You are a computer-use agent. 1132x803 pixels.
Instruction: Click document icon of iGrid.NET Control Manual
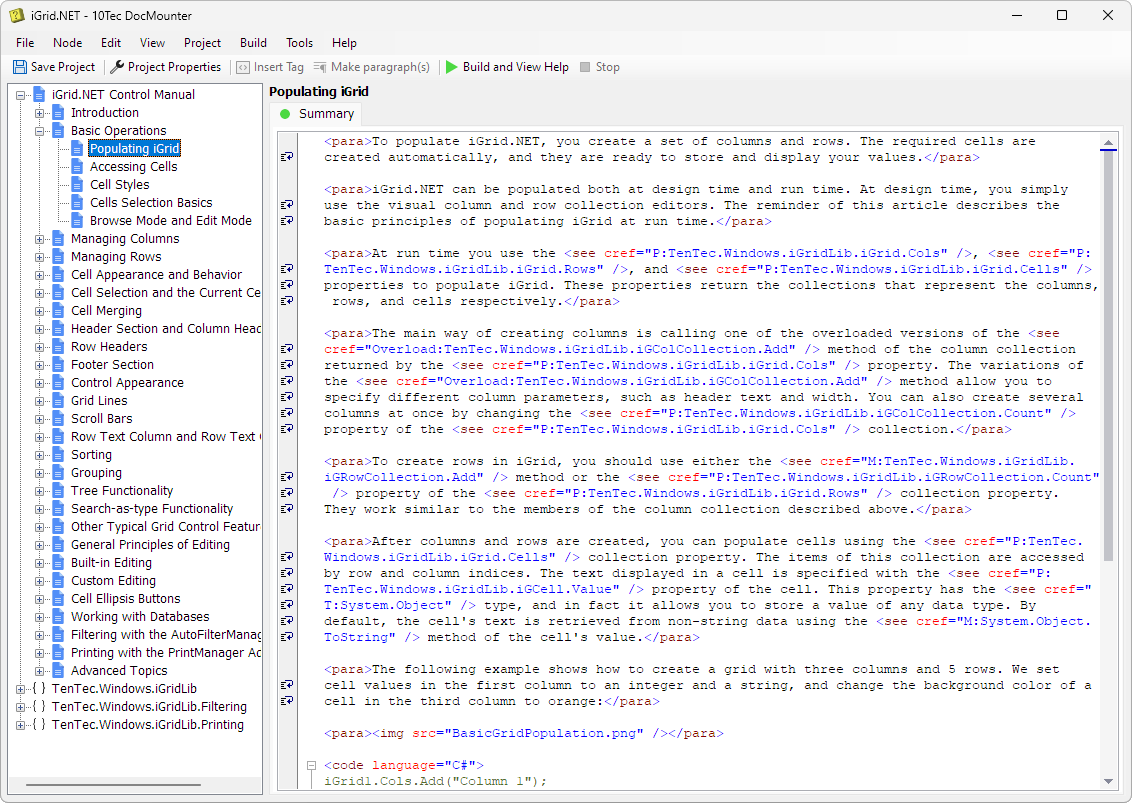(x=40, y=95)
